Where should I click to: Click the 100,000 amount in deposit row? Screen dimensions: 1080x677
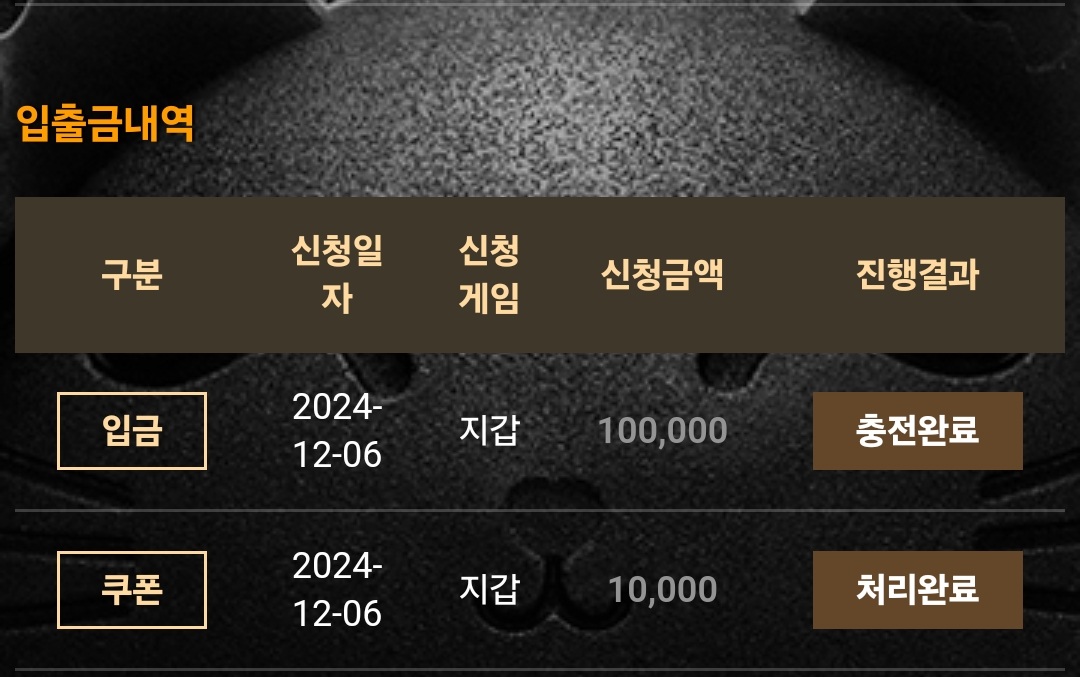click(662, 431)
